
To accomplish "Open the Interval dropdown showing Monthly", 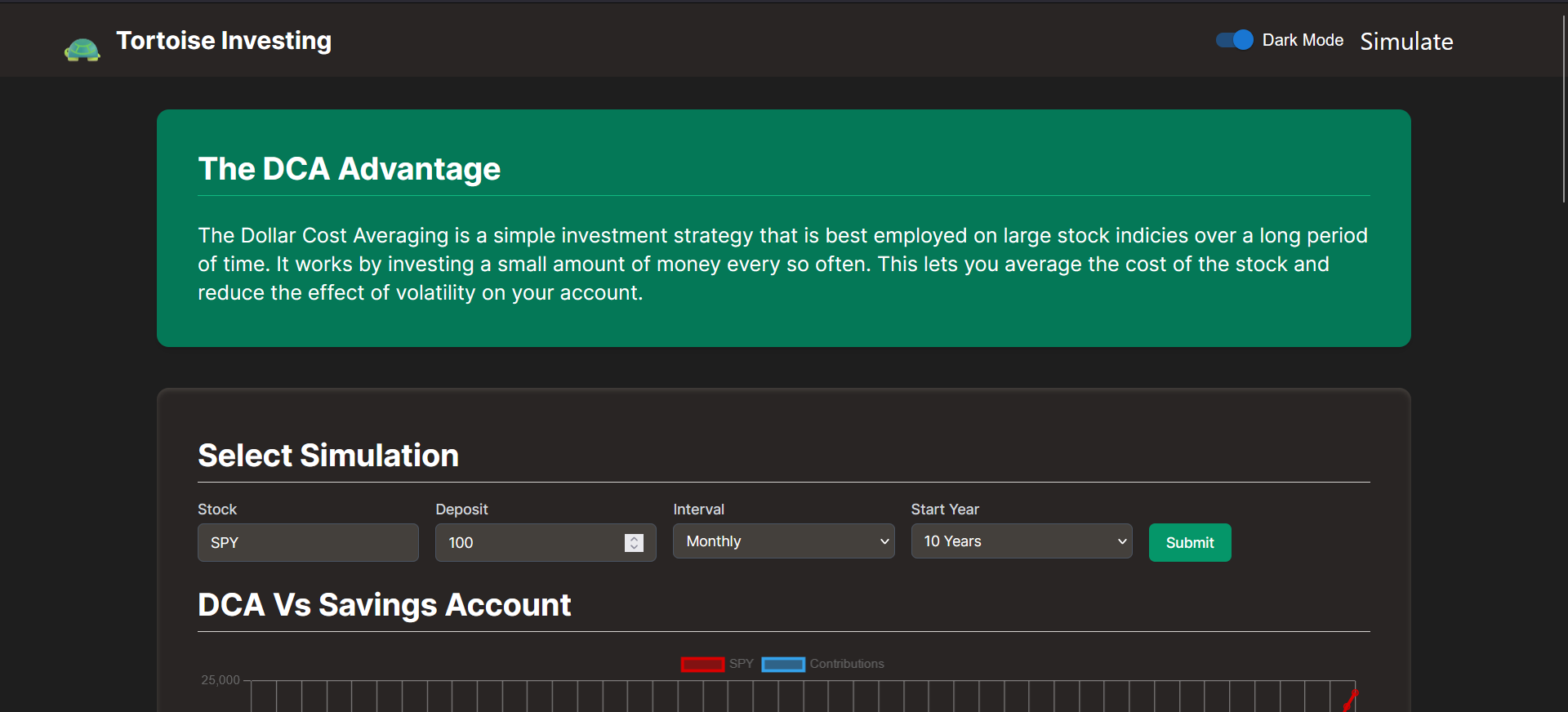I will (x=783, y=541).
